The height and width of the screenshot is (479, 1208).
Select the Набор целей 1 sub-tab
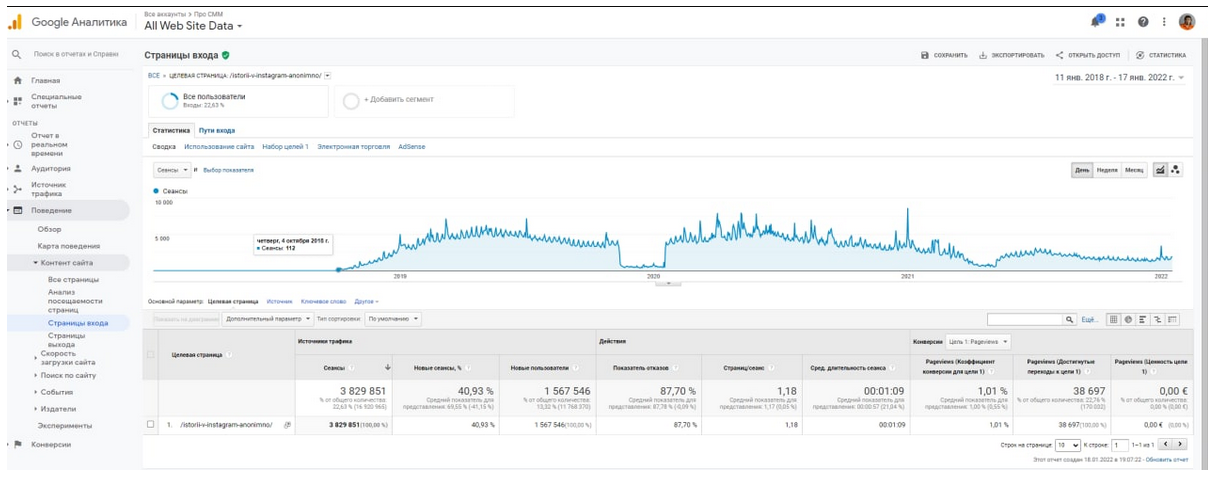point(285,147)
